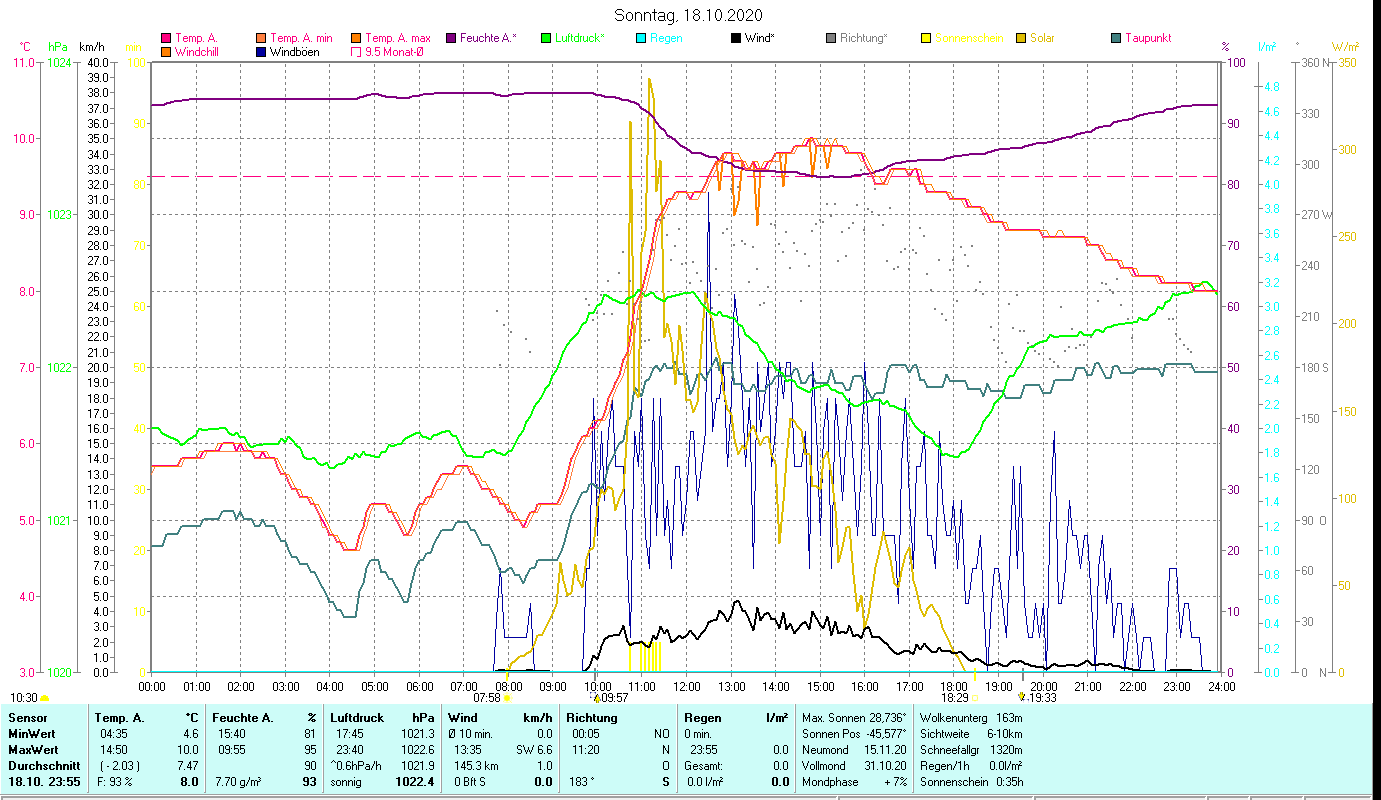
Task: Click the cyan Regen legend square
Action: [x=641, y=38]
